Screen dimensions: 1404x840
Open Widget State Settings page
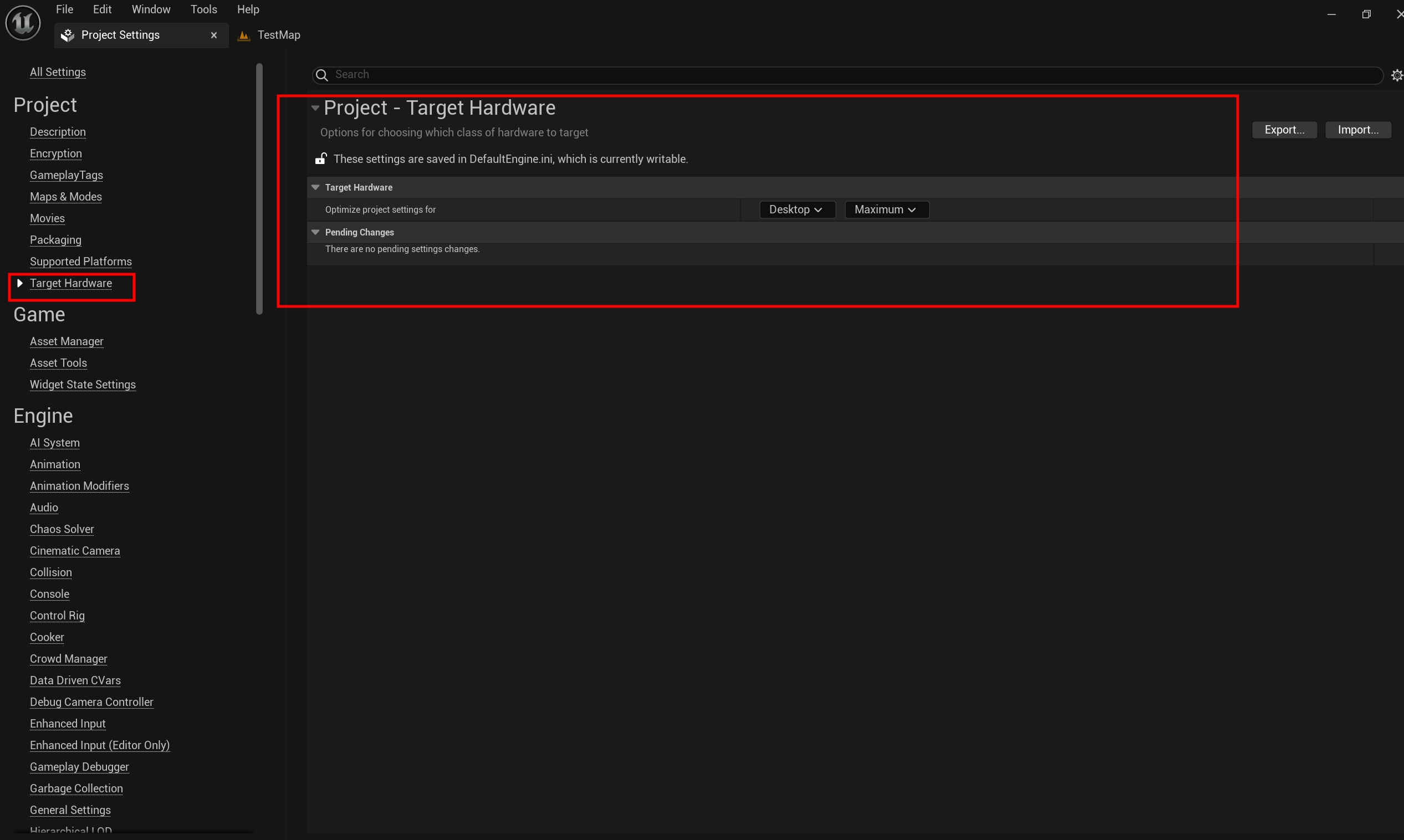(83, 385)
